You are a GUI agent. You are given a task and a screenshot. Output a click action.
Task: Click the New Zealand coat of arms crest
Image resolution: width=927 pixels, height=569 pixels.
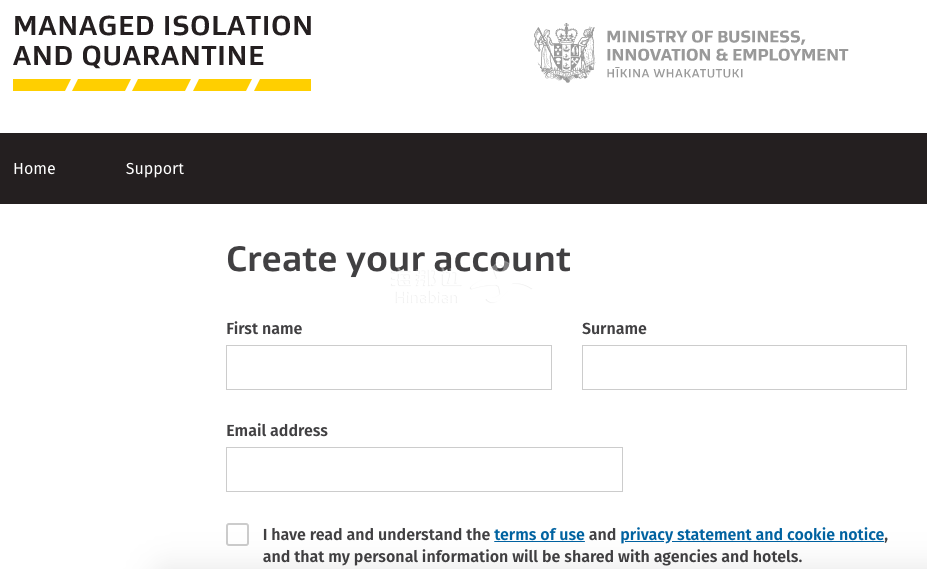click(x=564, y=53)
